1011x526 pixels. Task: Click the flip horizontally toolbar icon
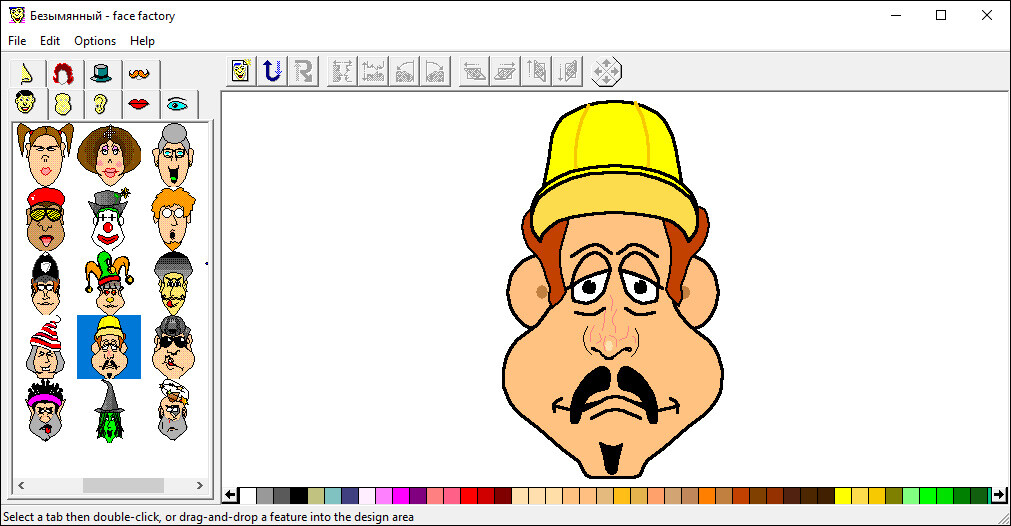(x=342, y=71)
